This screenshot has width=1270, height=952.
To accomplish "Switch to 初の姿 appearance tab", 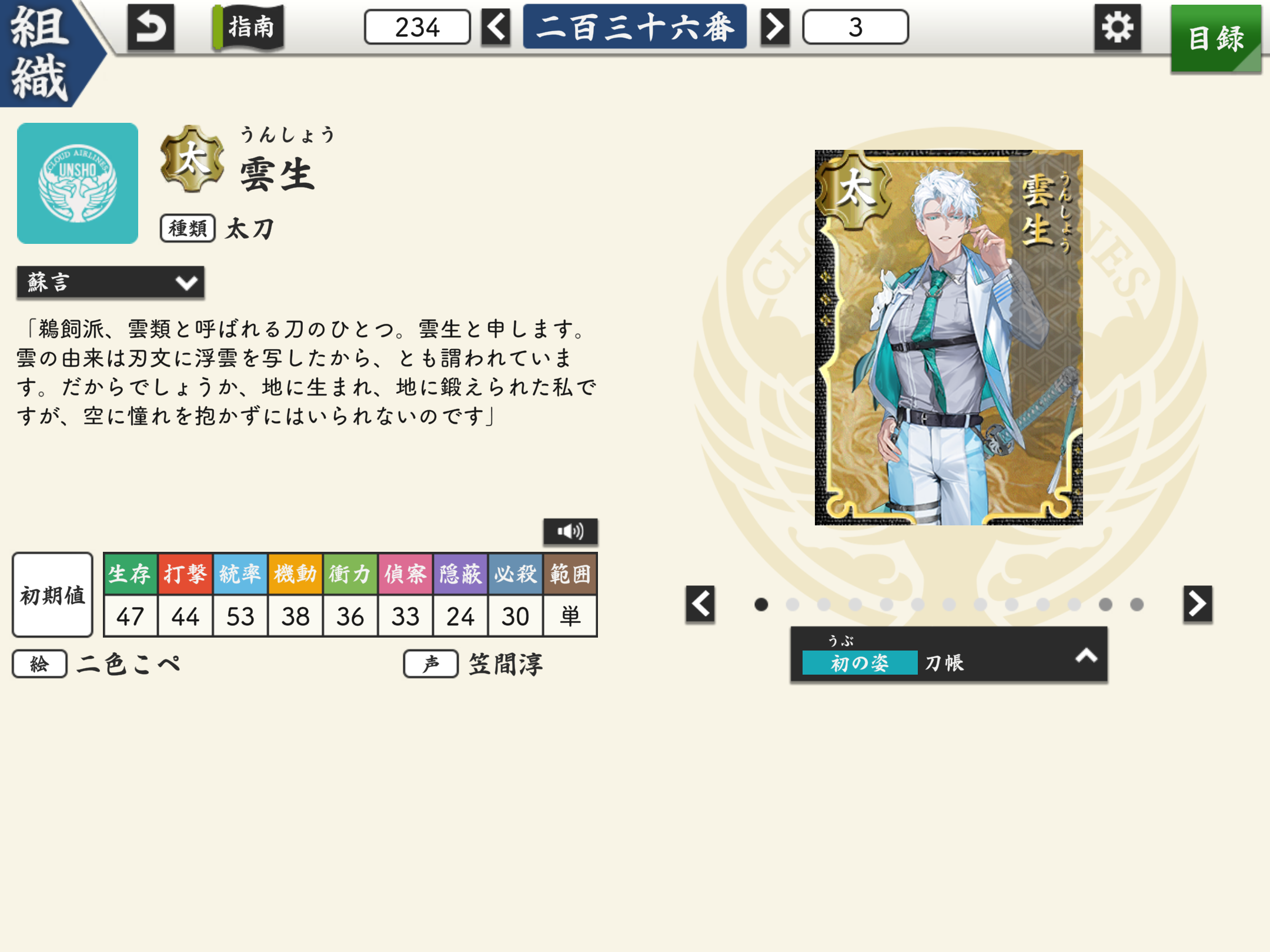I will (859, 663).
